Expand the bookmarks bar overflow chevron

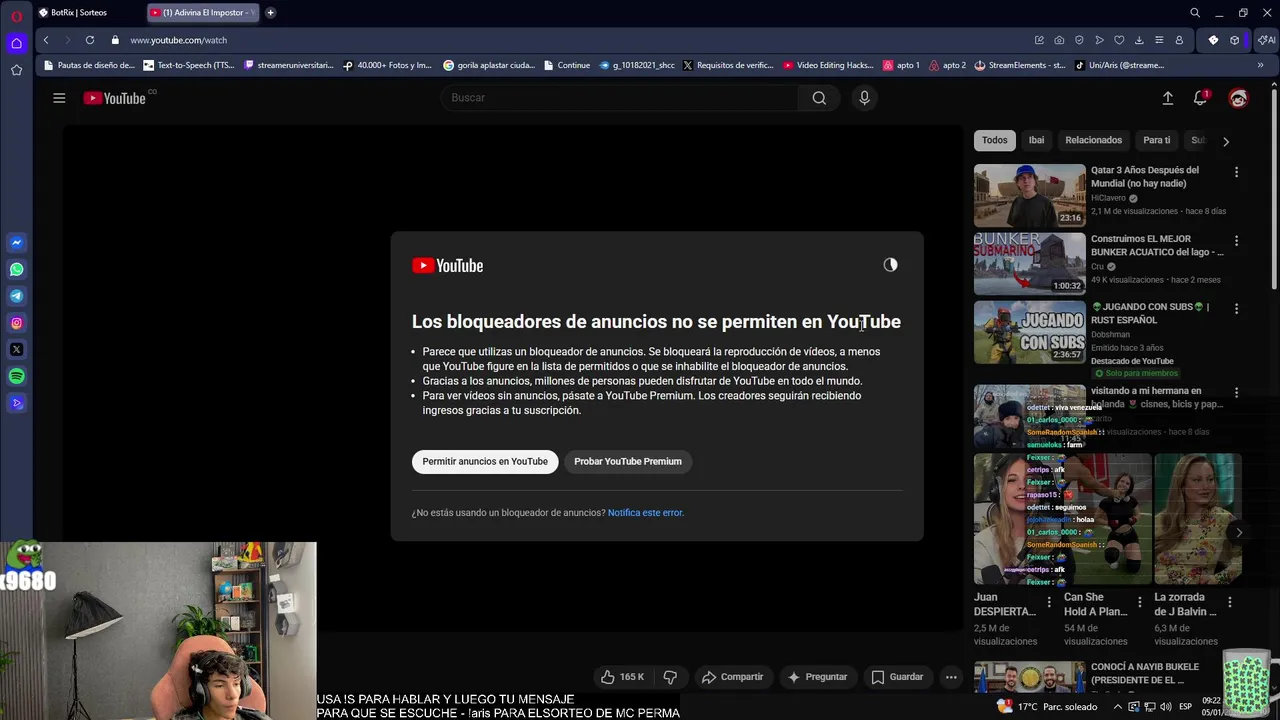click(1260, 65)
